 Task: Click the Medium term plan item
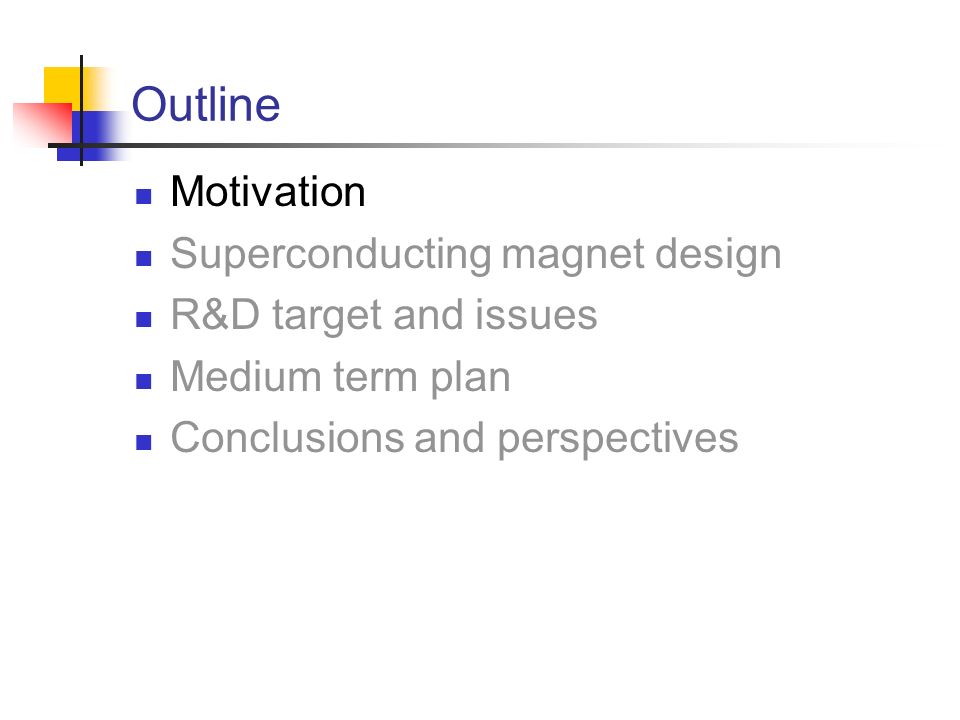coord(340,377)
